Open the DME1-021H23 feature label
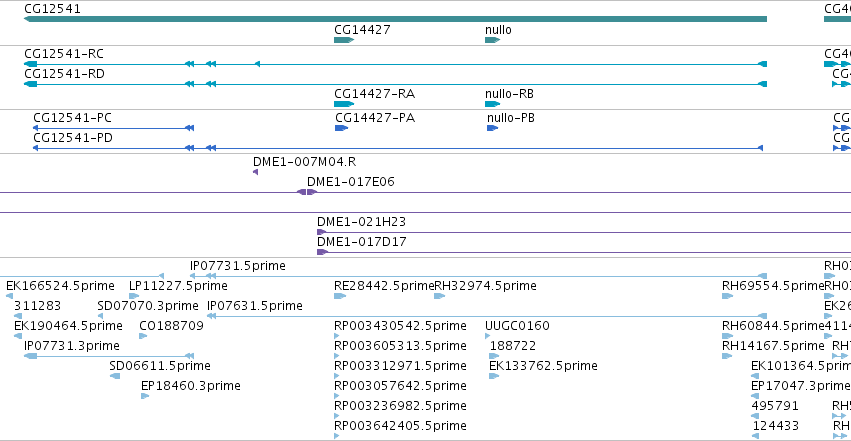Image resolution: width=851 pixels, height=441 pixels. coord(361,221)
